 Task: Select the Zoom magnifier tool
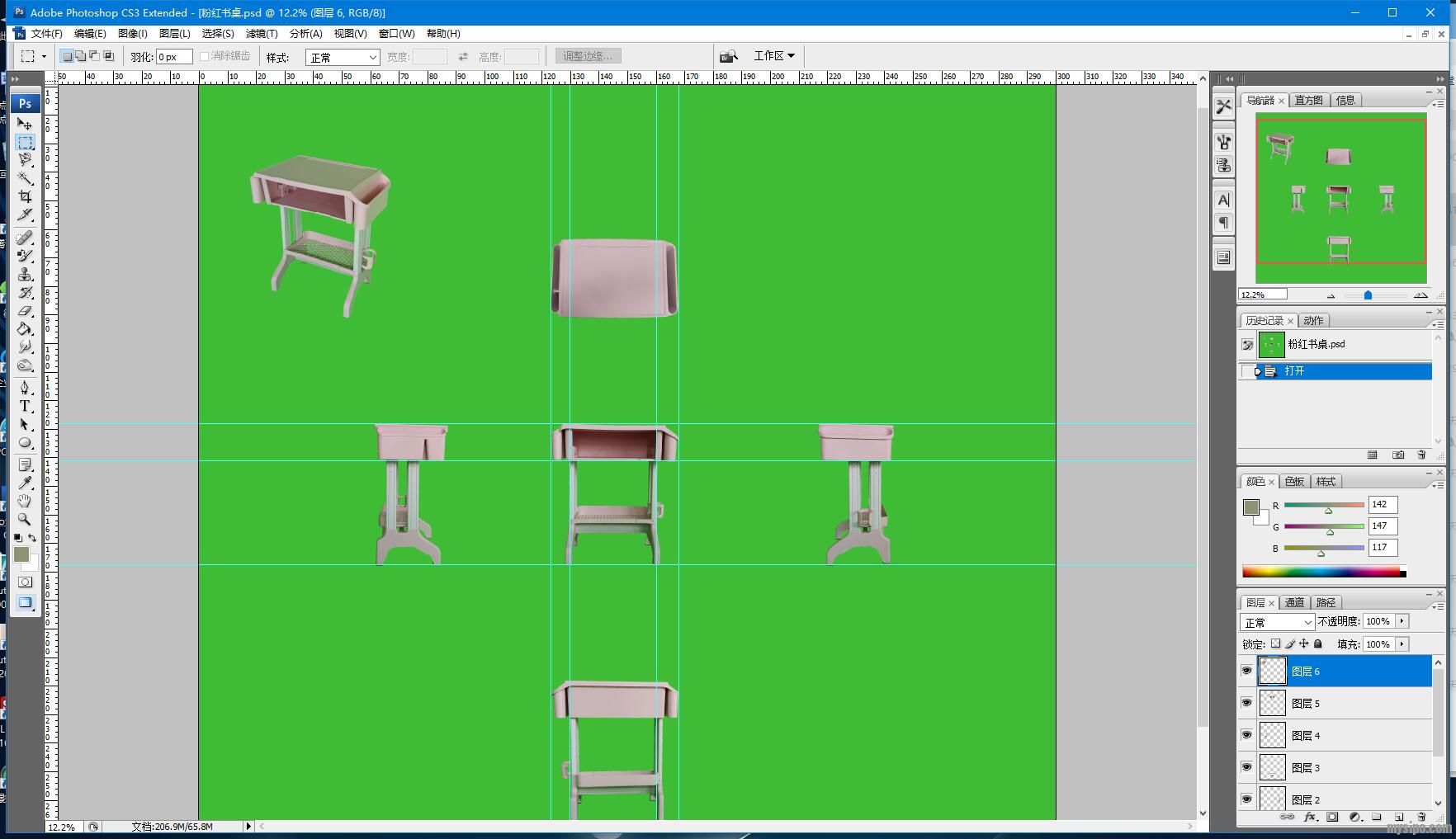click(25, 520)
